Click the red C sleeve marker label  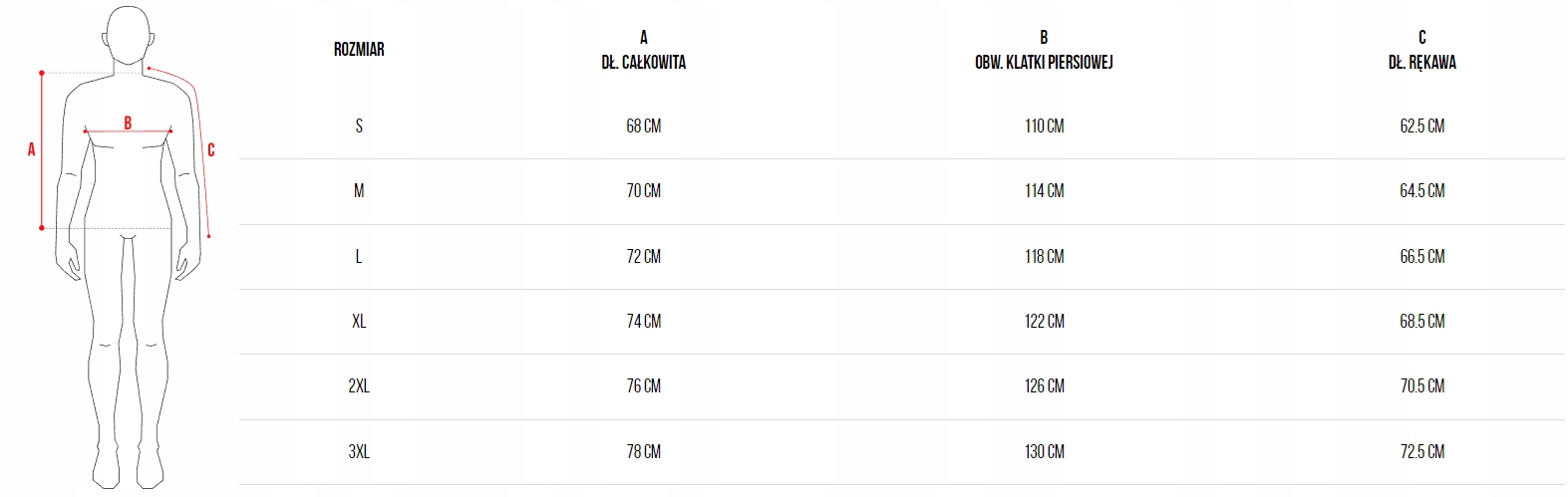211,150
